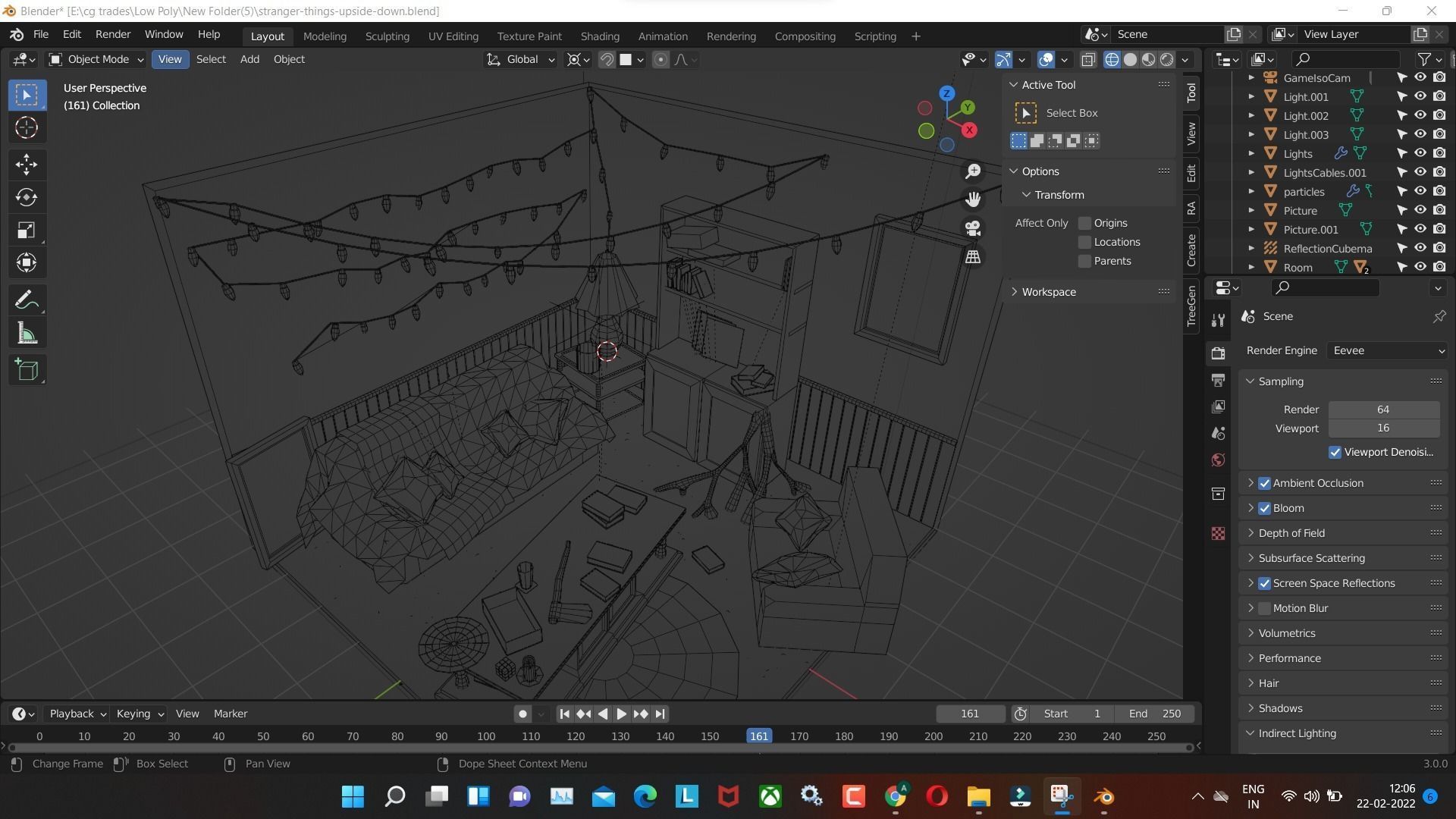This screenshot has height=819, width=1456.
Task: Play the animation forward
Action: 621,714
